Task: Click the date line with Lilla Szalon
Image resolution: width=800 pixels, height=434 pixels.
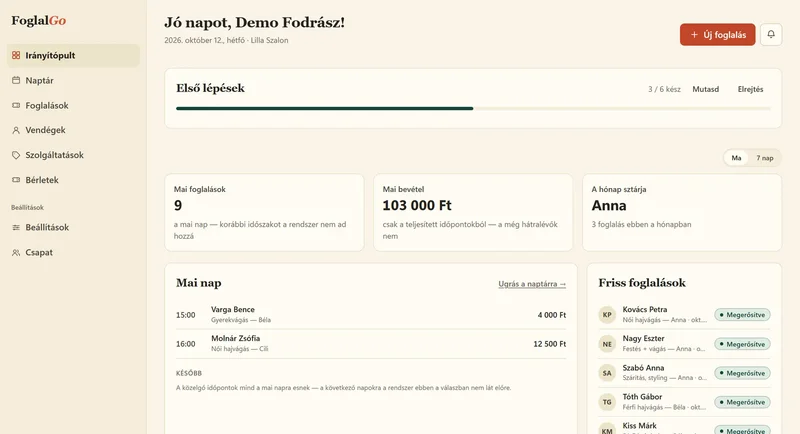Action: (x=226, y=40)
